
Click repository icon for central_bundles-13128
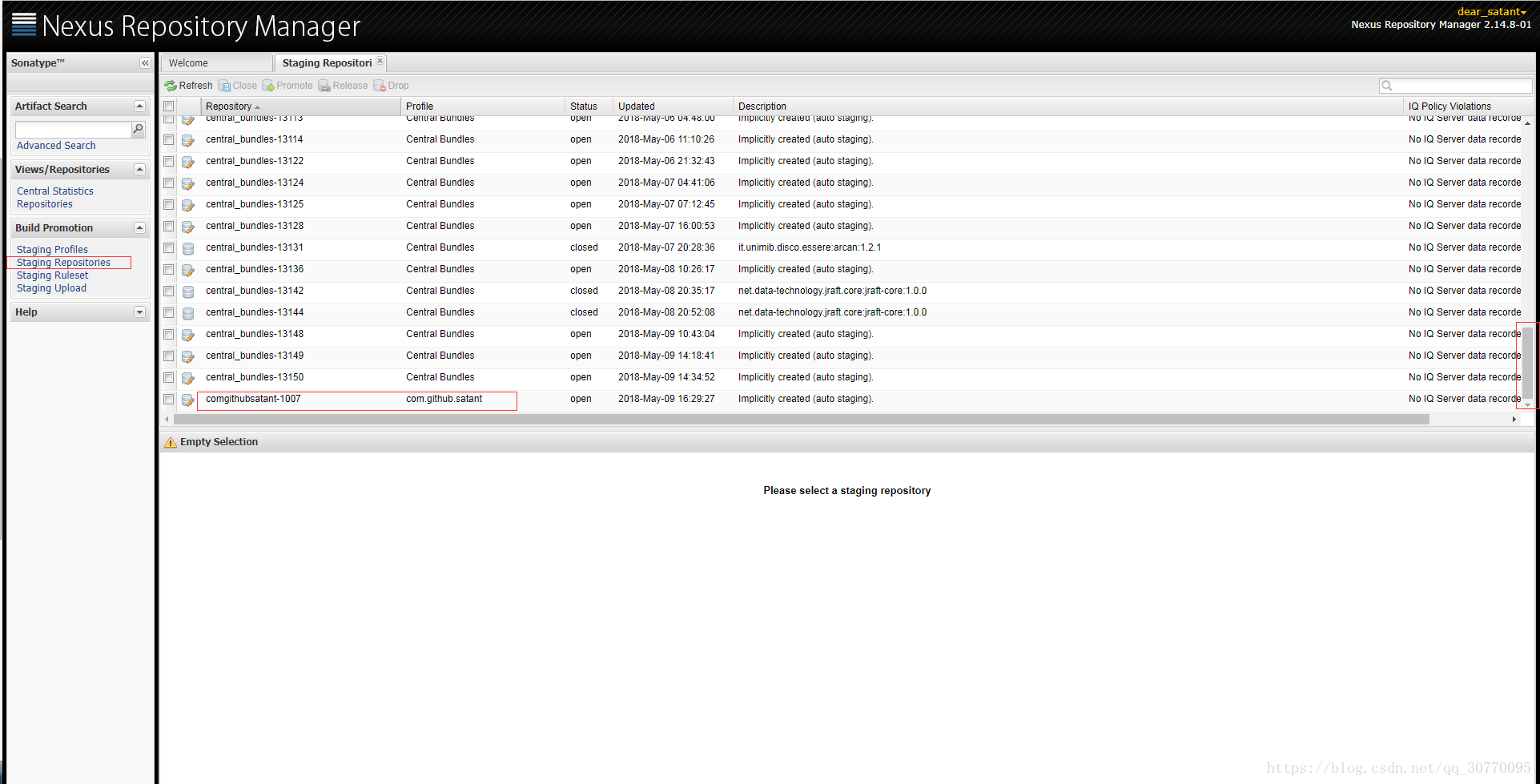[188, 227]
